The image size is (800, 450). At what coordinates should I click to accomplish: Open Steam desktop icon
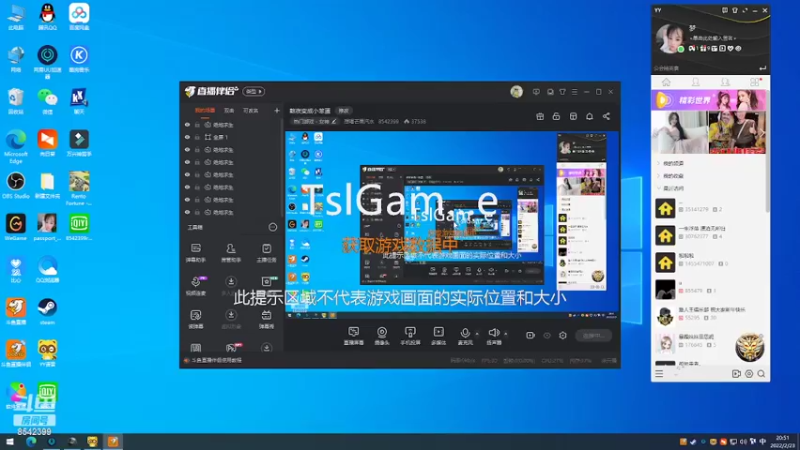[x=47, y=311]
